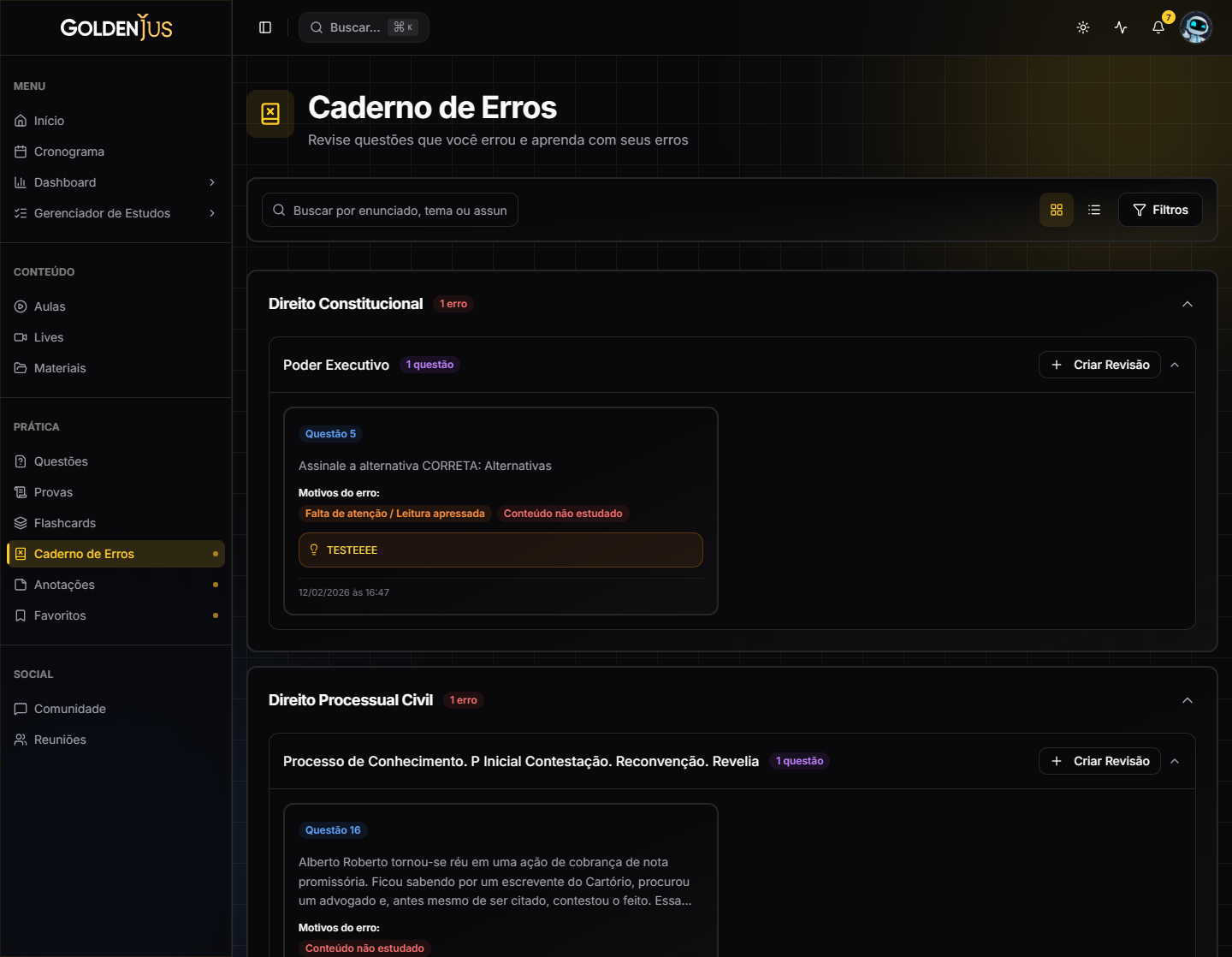Click the Falta de atenção tag
The height and width of the screenshot is (957, 1232).
coord(394,514)
